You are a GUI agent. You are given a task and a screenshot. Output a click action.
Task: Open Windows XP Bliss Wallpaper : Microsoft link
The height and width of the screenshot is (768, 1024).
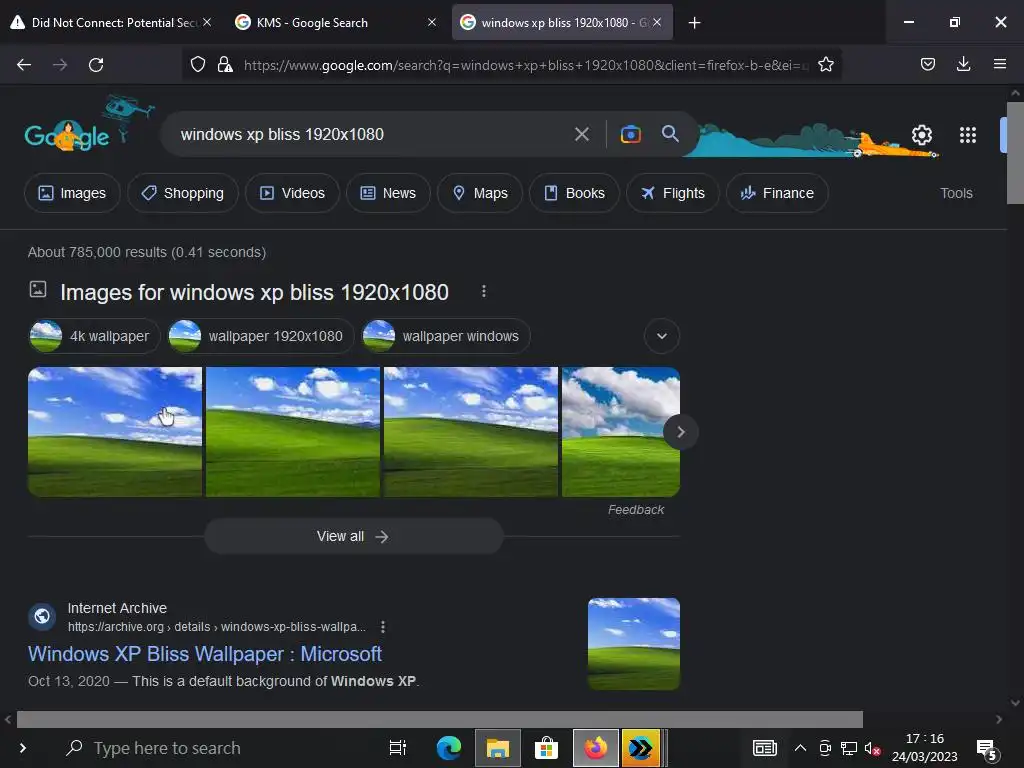205,654
